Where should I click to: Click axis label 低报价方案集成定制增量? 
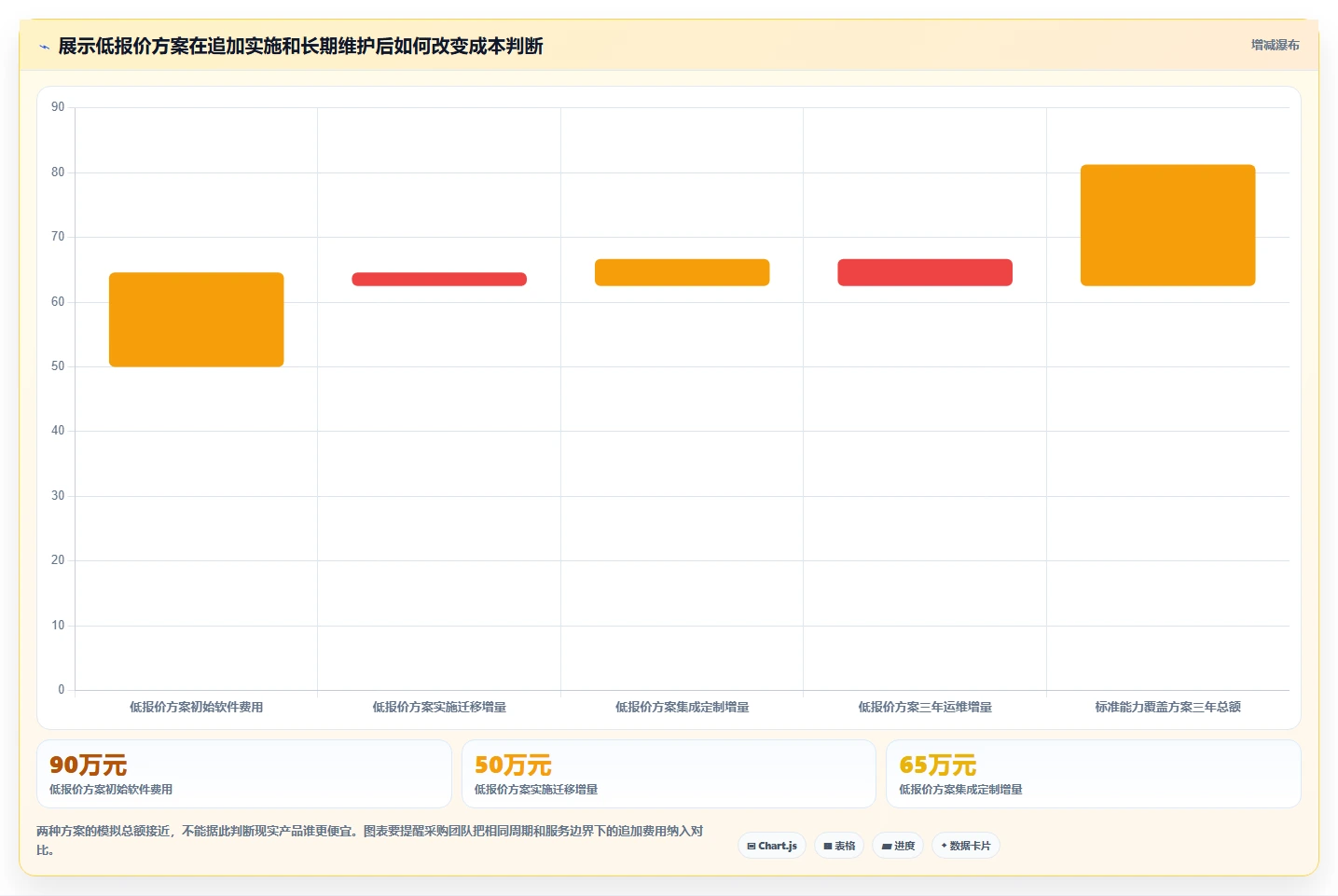[x=683, y=707]
